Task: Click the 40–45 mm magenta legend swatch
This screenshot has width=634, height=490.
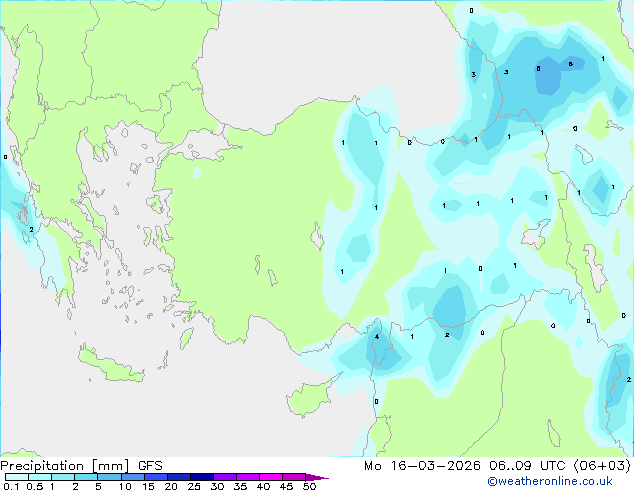Action: click(x=271, y=477)
